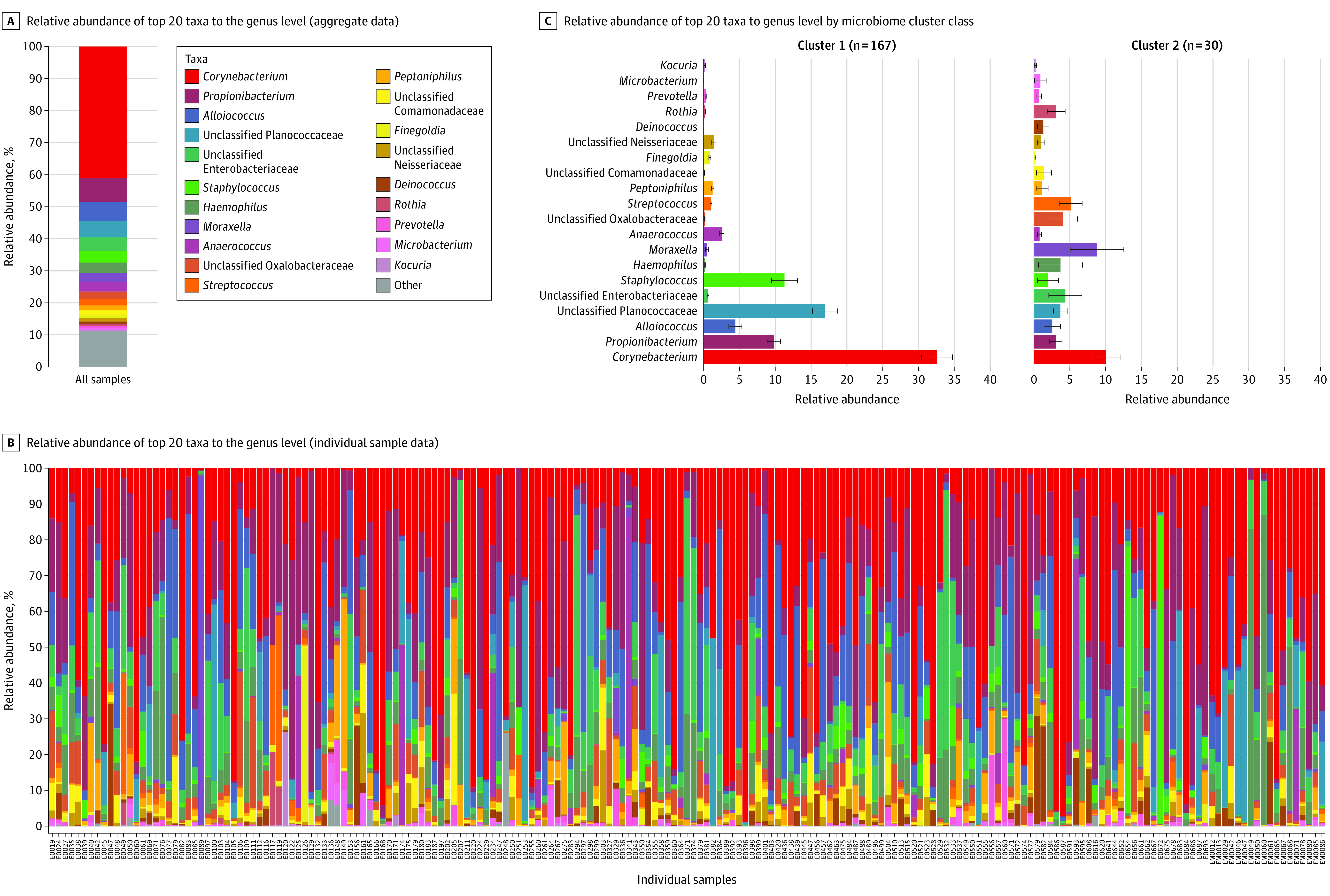Click the panel A letter box

coord(11,21)
